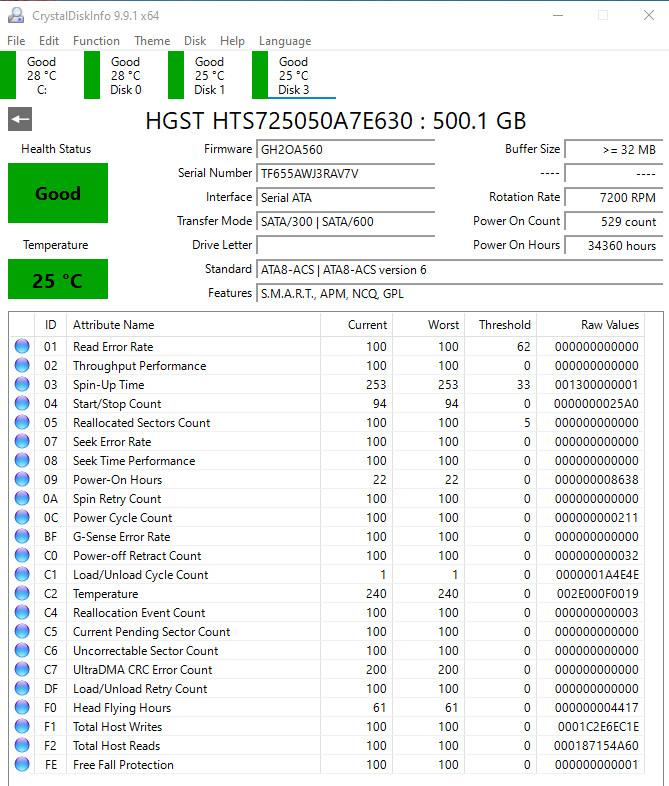Select the Total Host Reads row name

[116, 745]
